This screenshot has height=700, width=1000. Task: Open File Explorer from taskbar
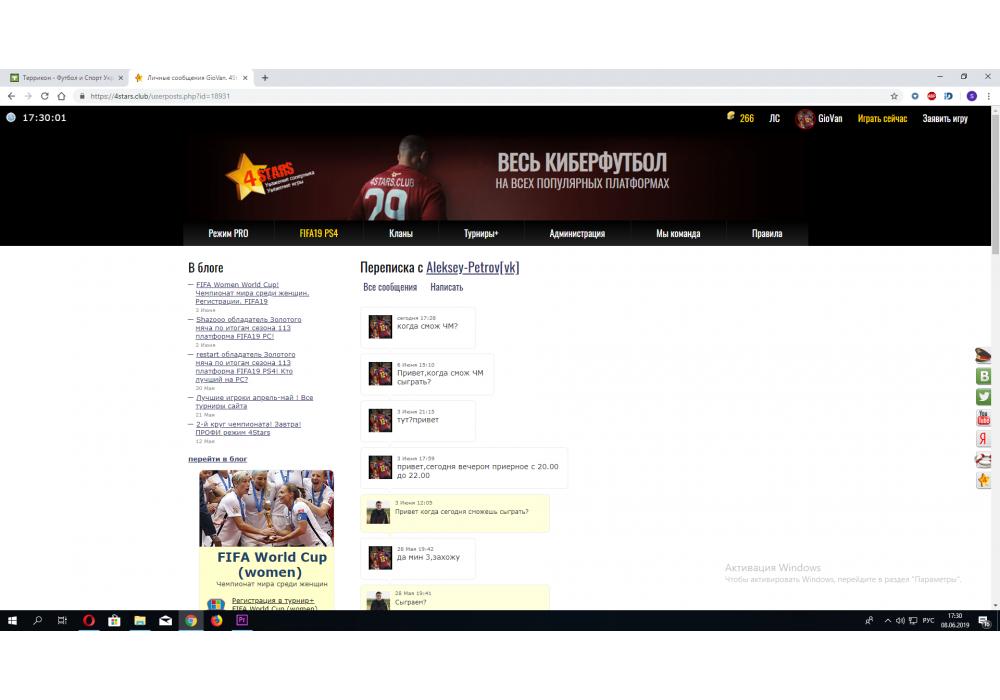point(140,620)
